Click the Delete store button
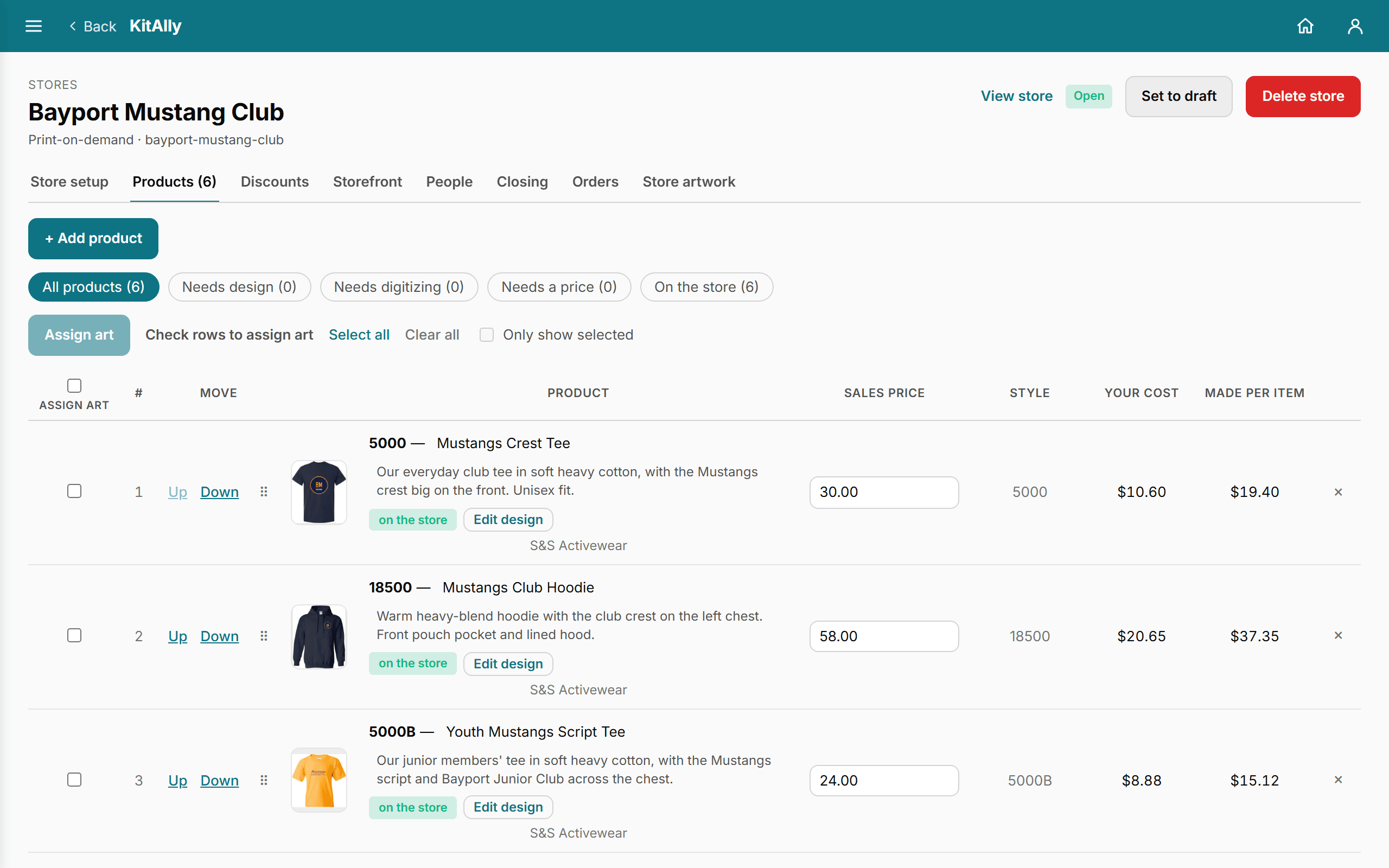This screenshot has width=1389, height=868. coord(1303,96)
